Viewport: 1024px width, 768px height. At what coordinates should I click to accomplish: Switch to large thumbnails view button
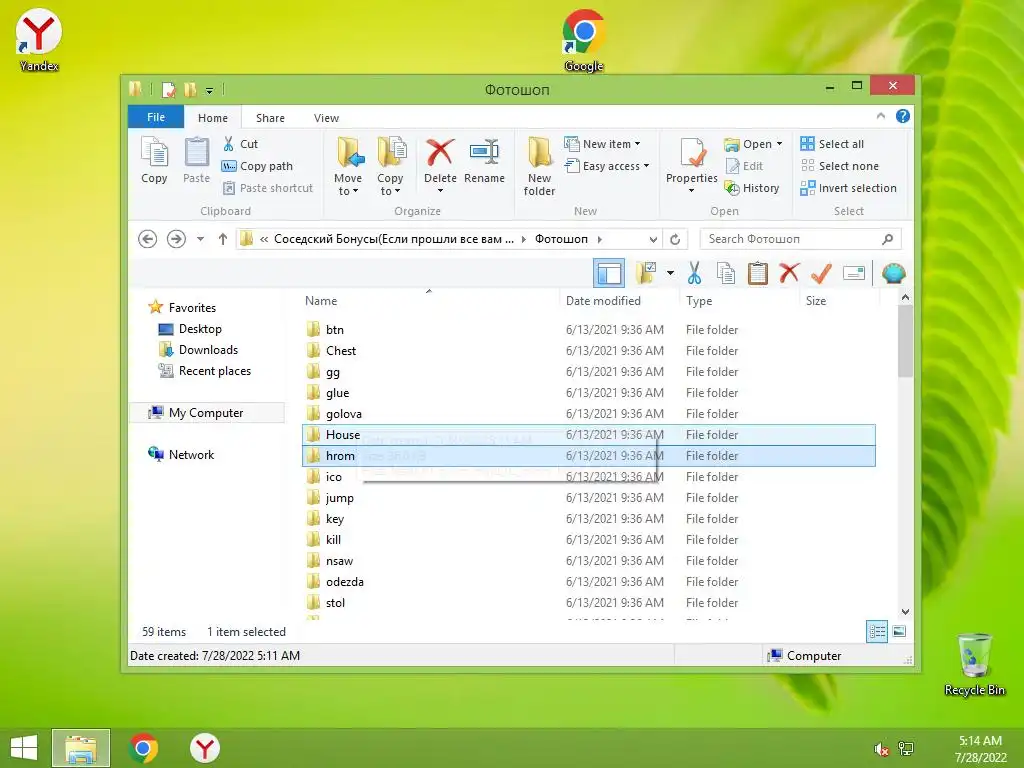tap(899, 632)
